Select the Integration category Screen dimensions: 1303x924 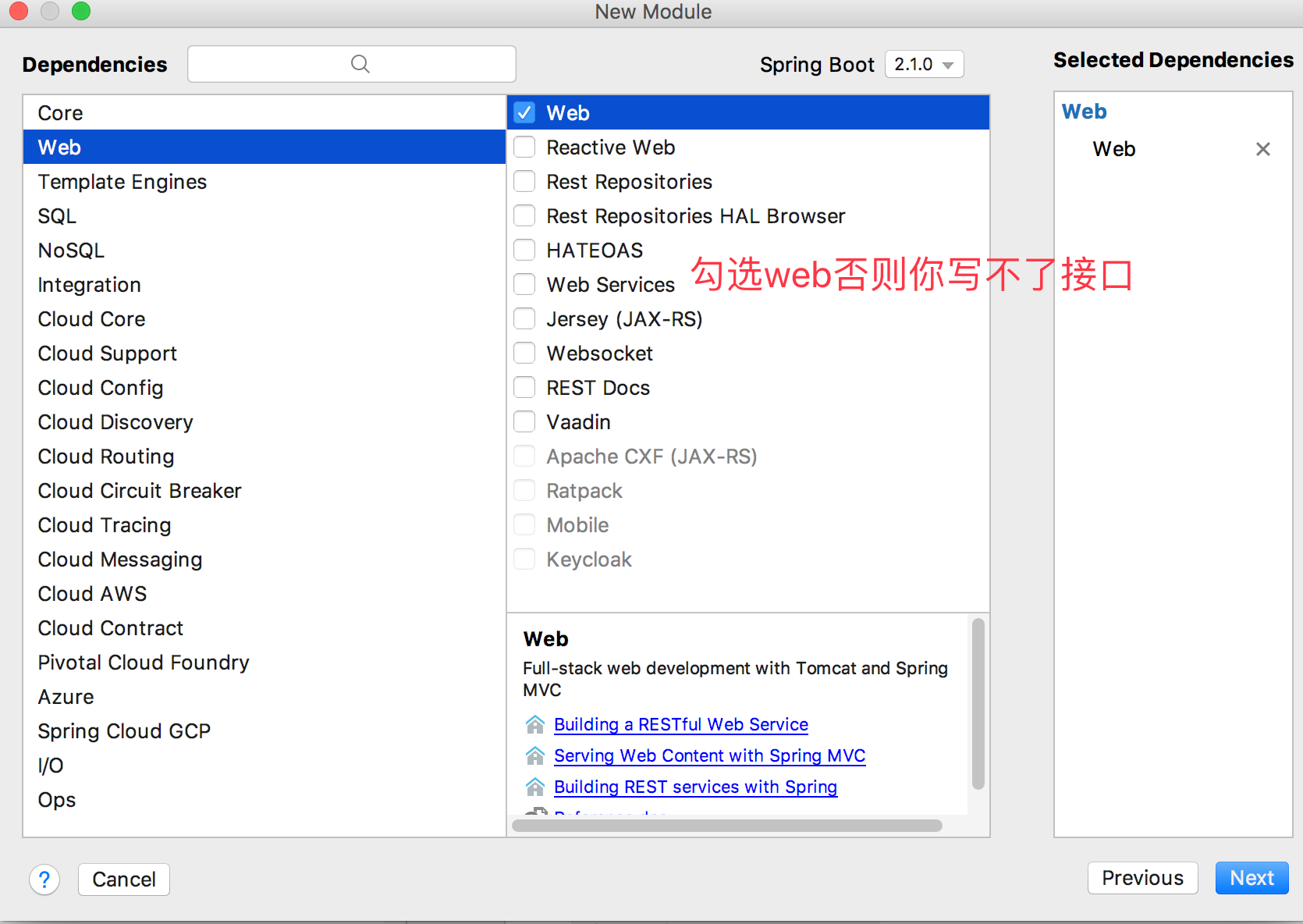(x=265, y=285)
